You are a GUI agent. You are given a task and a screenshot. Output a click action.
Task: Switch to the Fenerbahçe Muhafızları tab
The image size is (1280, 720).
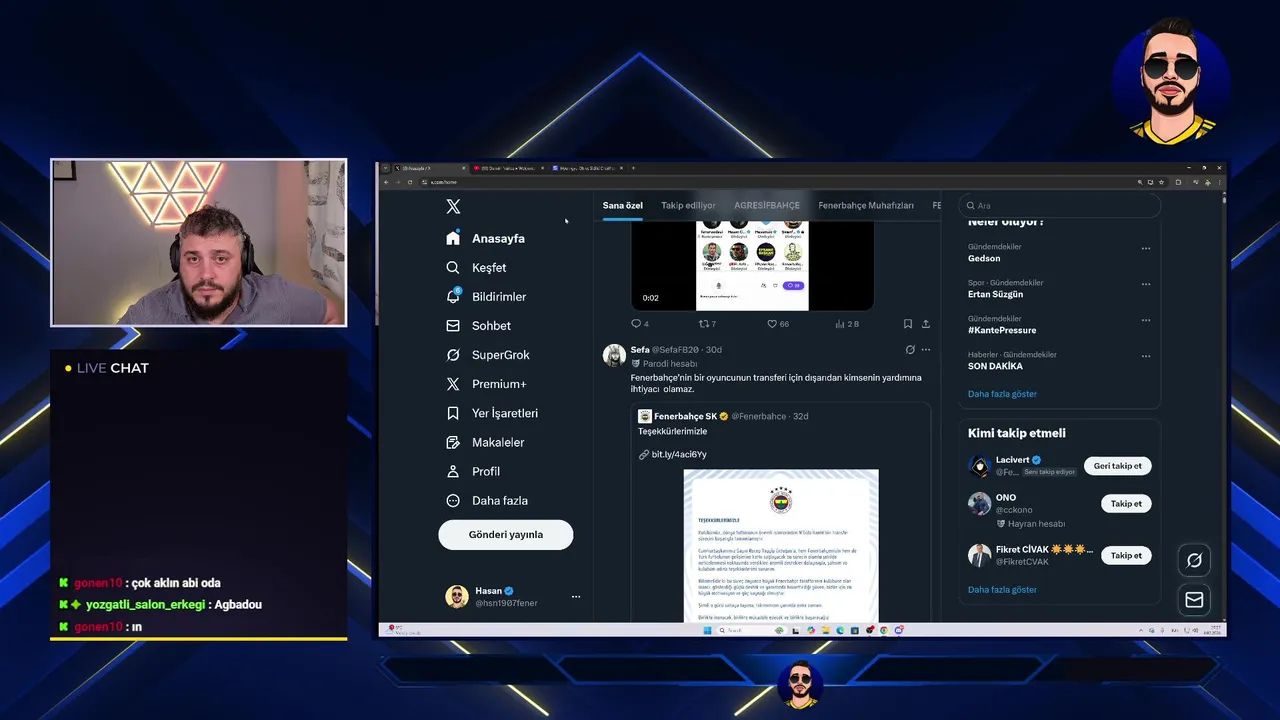[866, 205]
